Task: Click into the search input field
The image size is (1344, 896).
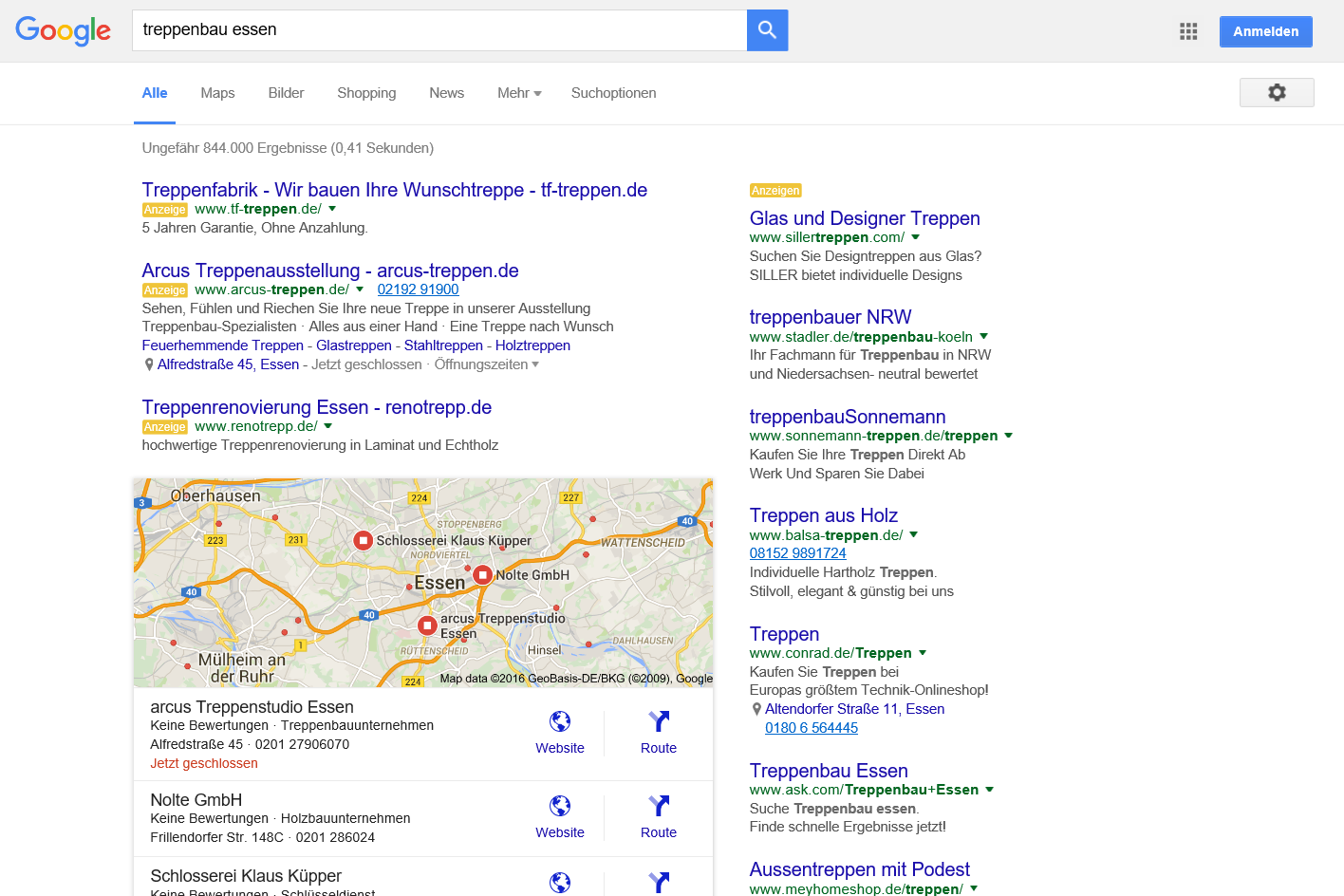Action: point(439,30)
